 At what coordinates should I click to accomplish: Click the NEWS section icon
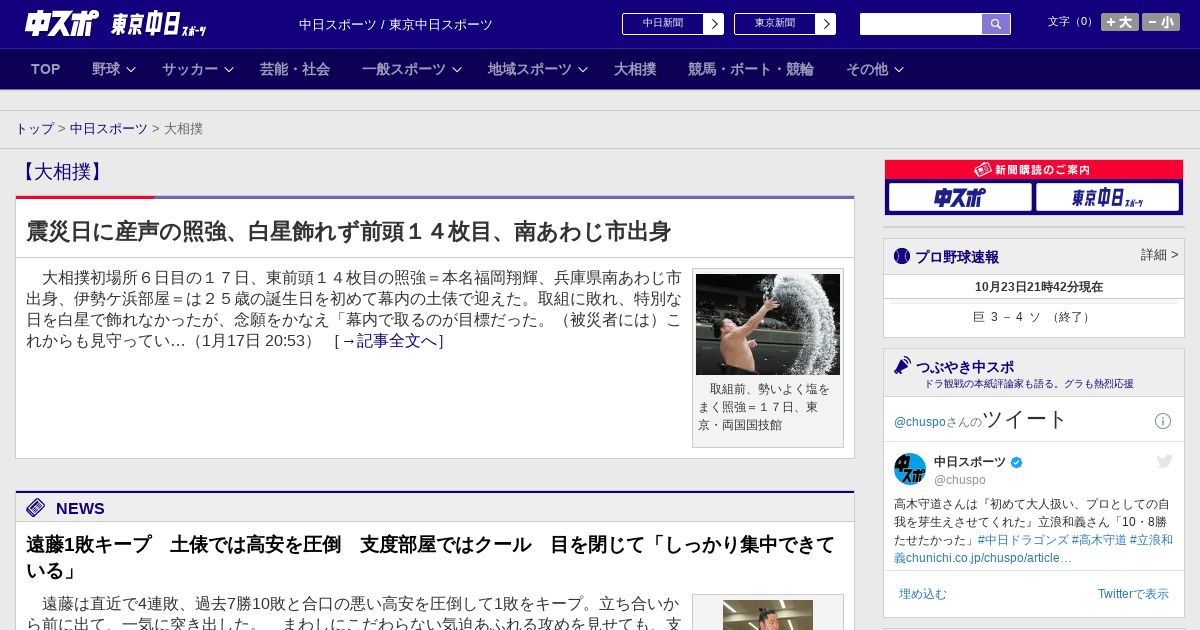[36, 508]
